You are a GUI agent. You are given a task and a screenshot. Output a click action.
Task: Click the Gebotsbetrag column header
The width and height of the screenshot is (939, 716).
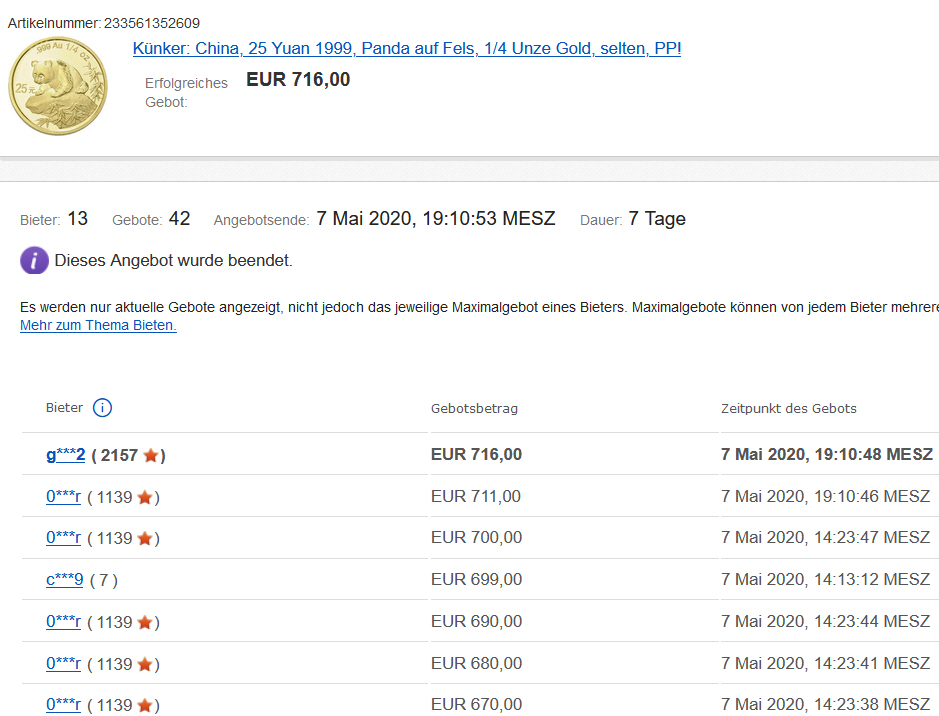pyautogui.click(x=474, y=409)
